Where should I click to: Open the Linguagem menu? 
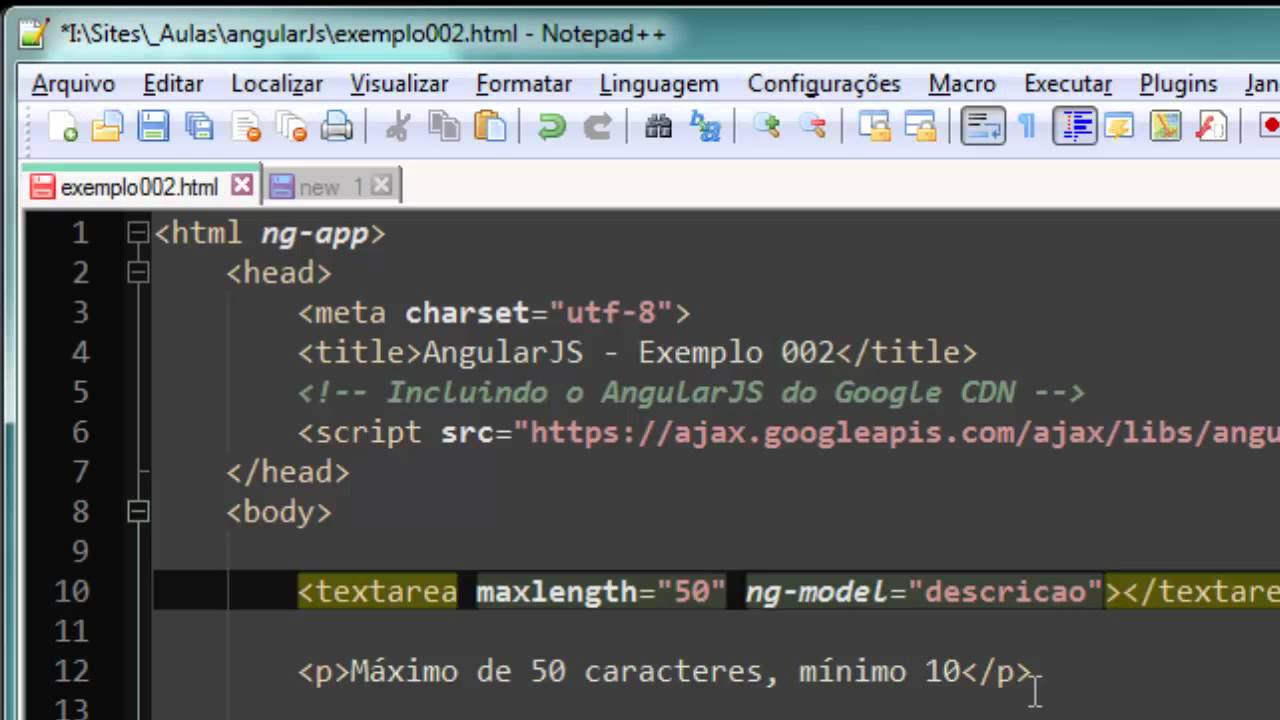[x=659, y=84]
